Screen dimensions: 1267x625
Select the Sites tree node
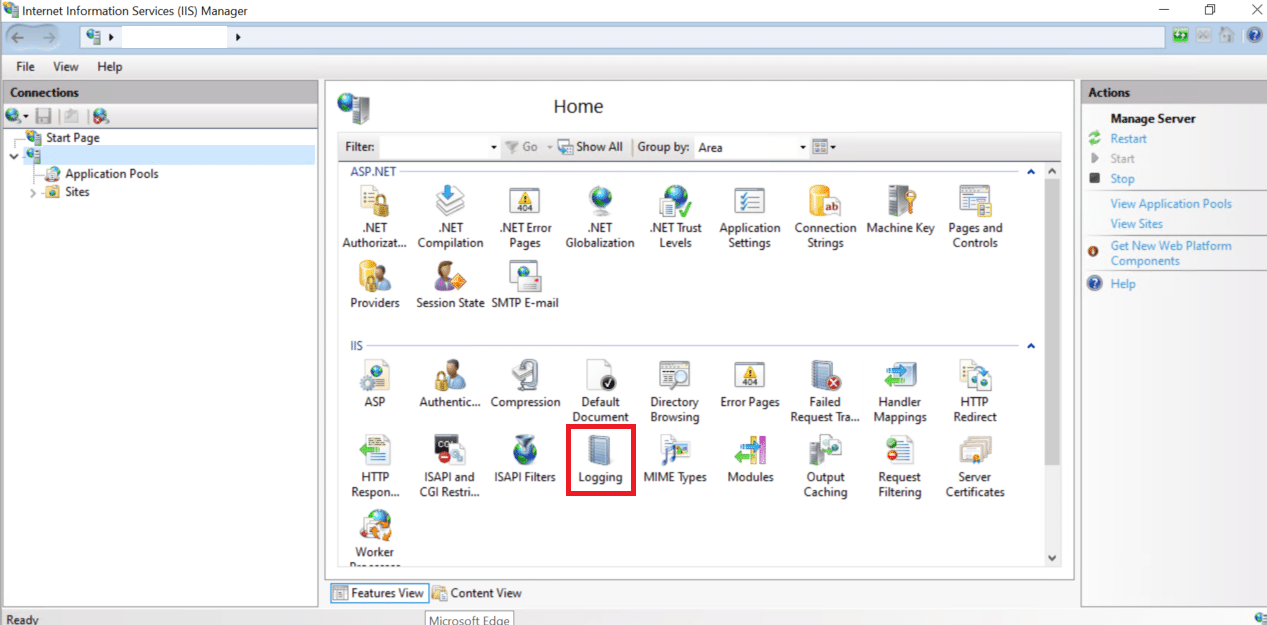click(77, 192)
